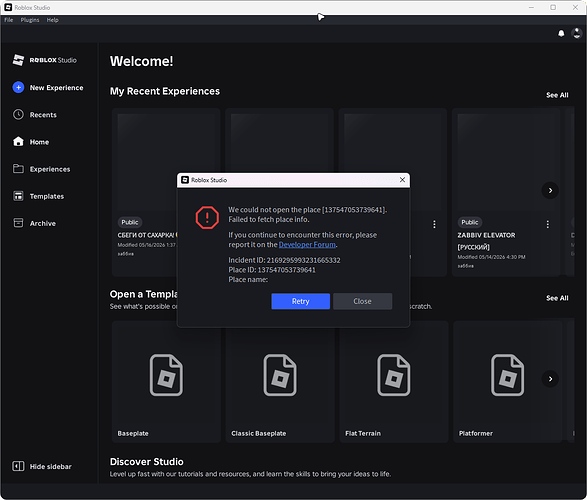This screenshot has height=500, width=587.
Task: Click the Templates layout icon
Action: [x=18, y=196]
